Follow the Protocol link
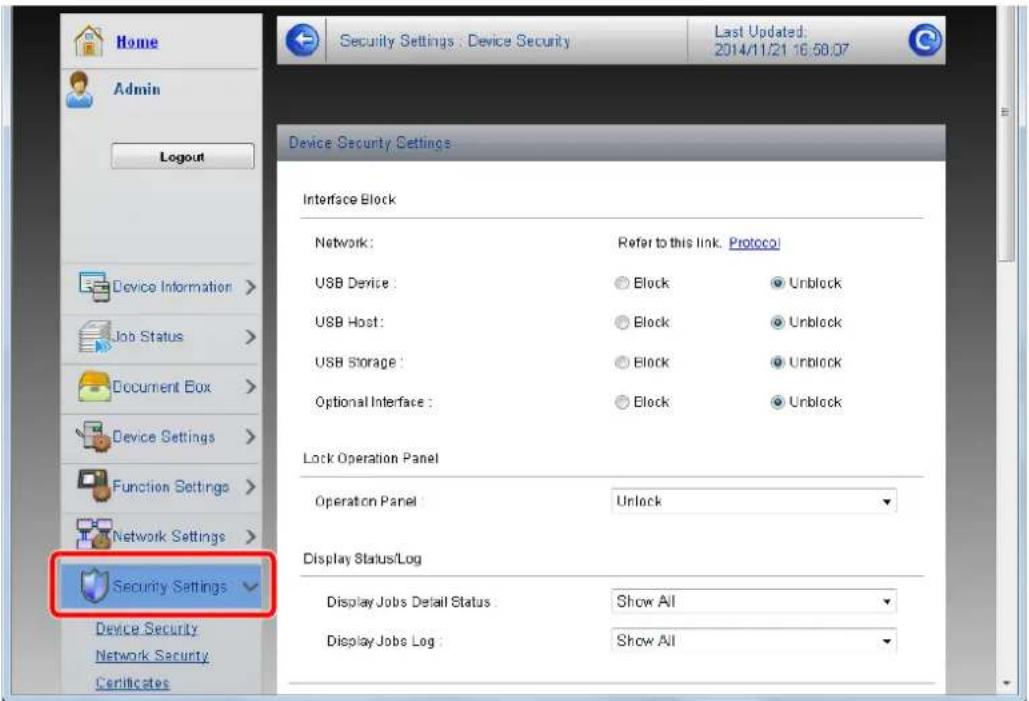1029x701 pixels. tap(754, 243)
